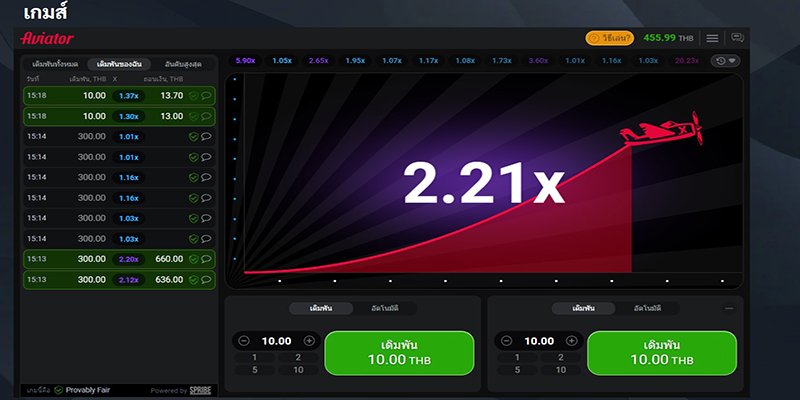Screen dimensions: 800x400
Task: Click the red airplane on the graph
Action: [x=660, y=131]
